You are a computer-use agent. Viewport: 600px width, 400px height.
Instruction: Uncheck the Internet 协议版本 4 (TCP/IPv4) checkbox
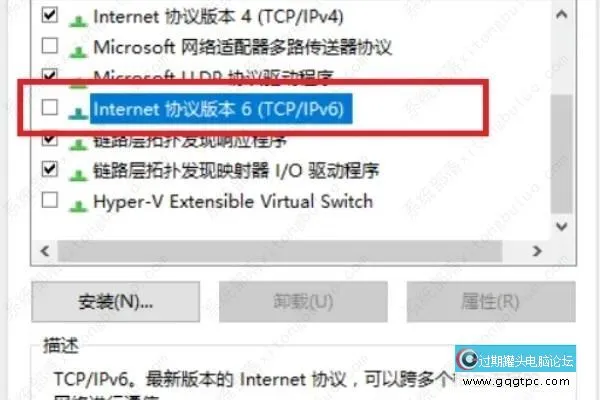point(50,15)
